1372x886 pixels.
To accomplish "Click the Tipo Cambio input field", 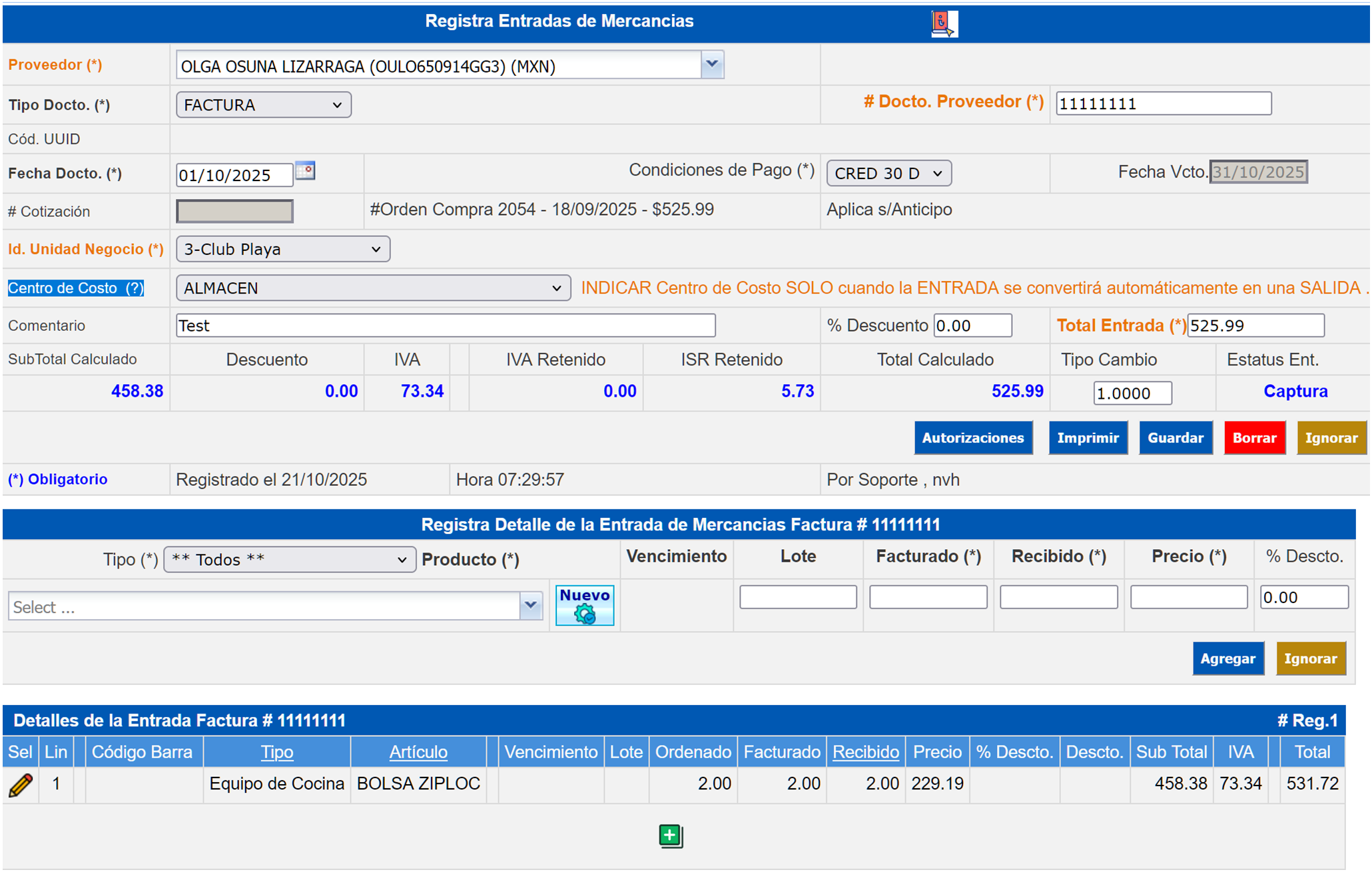I will pos(1132,393).
